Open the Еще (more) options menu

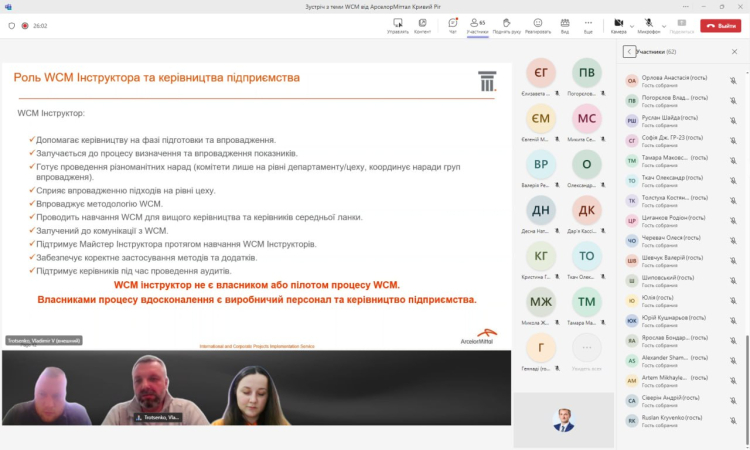588,24
